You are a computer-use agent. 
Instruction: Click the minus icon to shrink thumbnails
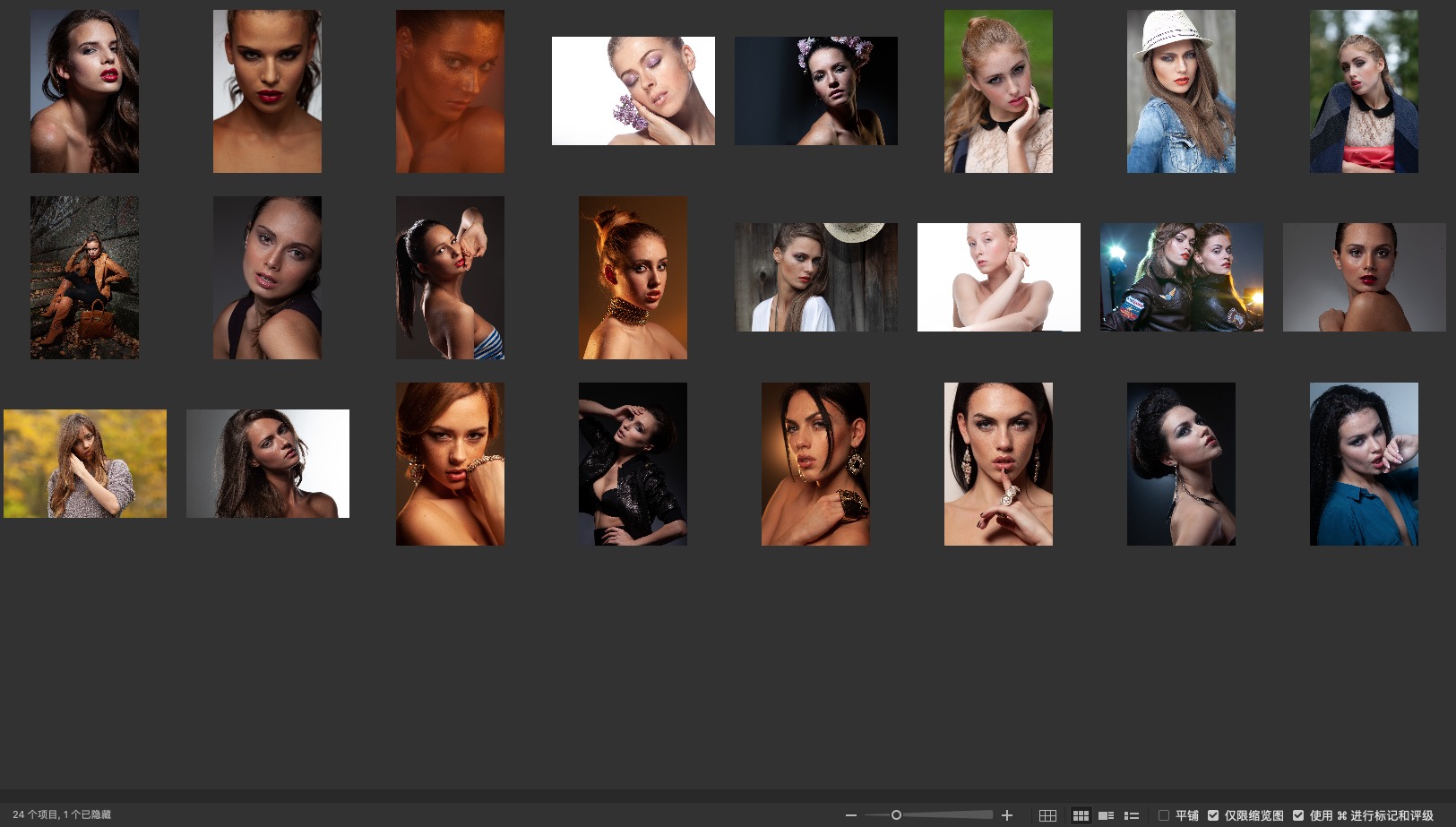pyautogui.click(x=851, y=815)
